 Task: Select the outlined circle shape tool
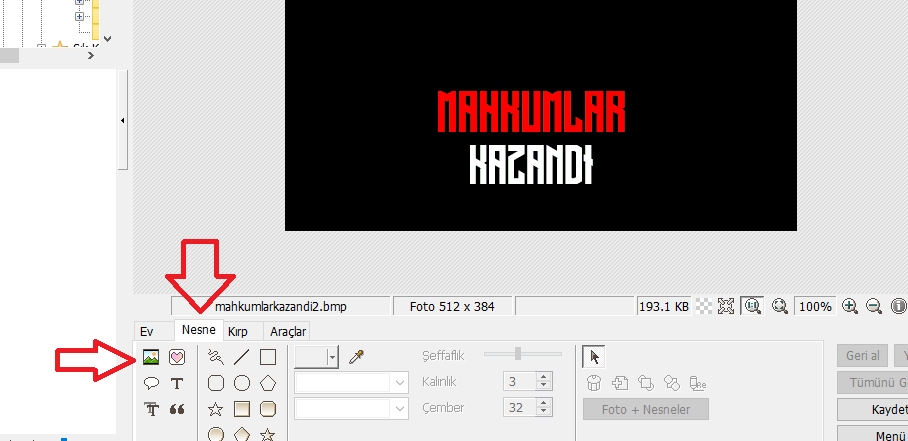241,383
